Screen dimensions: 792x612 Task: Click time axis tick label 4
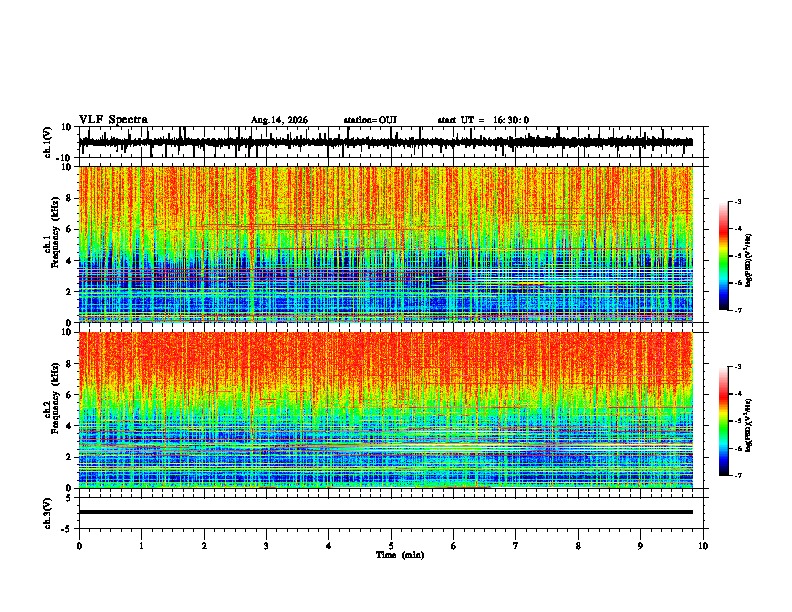(329, 545)
